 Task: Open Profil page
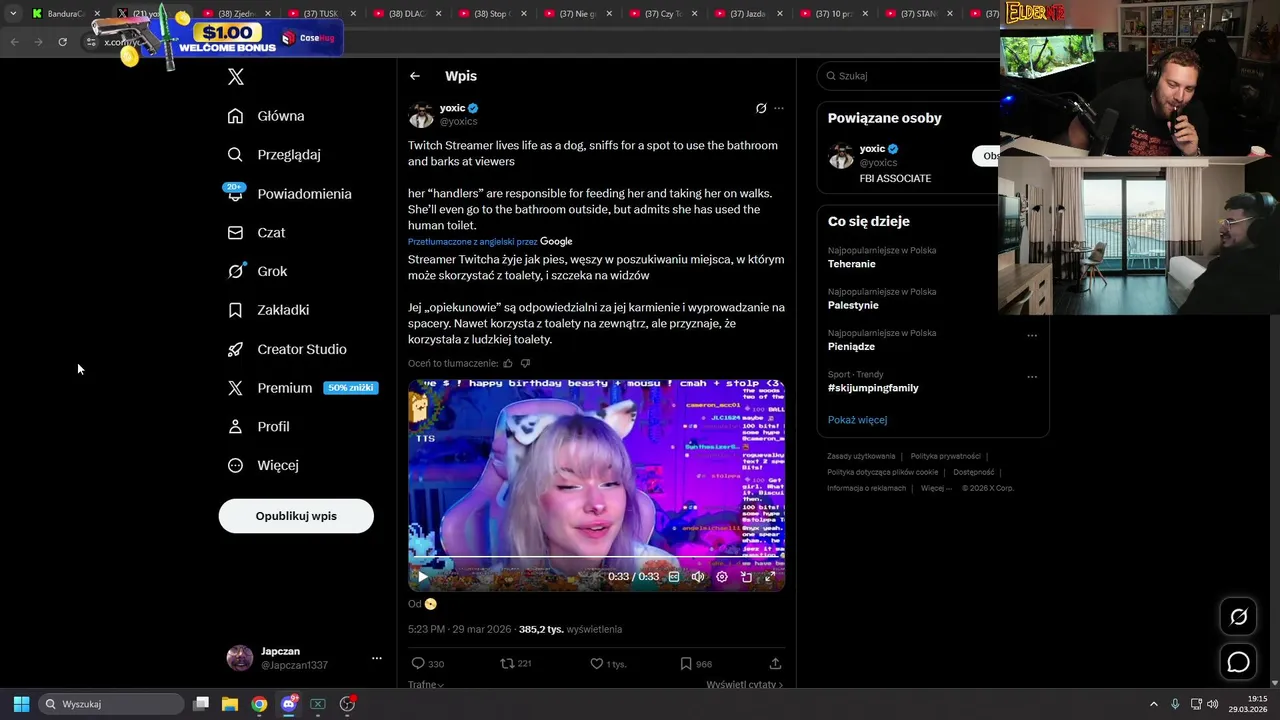(x=258, y=427)
